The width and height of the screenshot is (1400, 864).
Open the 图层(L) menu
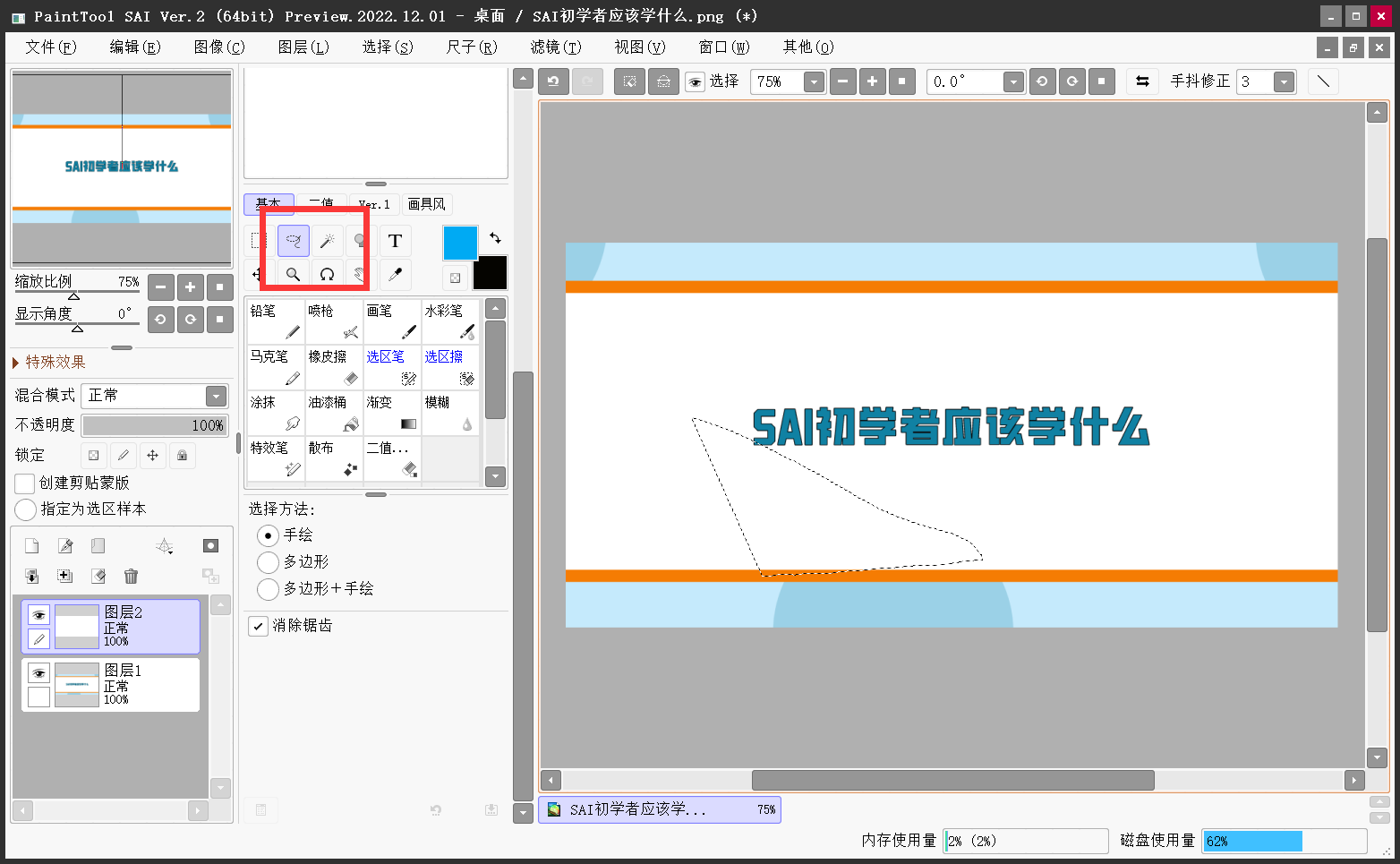click(303, 47)
